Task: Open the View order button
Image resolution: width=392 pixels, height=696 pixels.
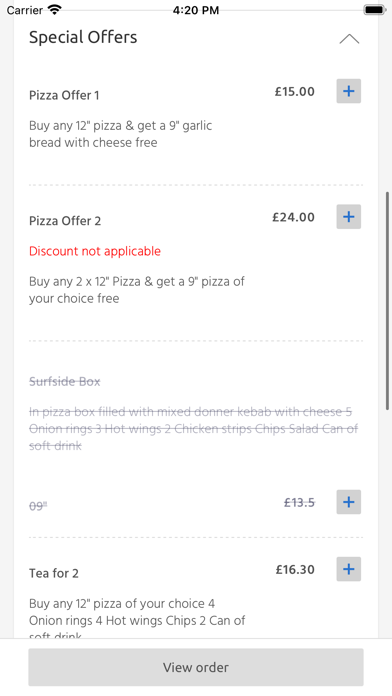Action: pyautogui.click(x=196, y=667)
